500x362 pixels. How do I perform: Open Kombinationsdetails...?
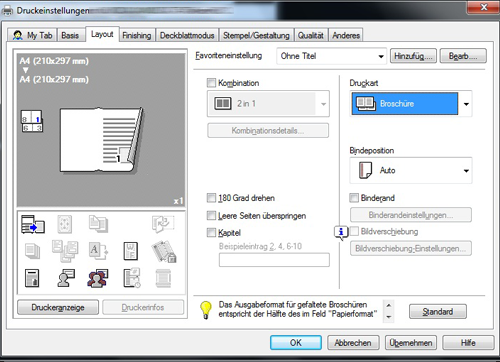268,130
